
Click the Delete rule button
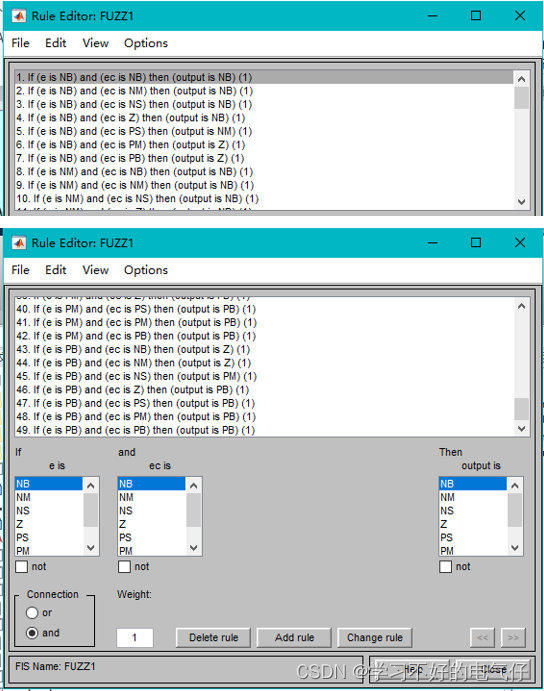click(x=213, y=637)
